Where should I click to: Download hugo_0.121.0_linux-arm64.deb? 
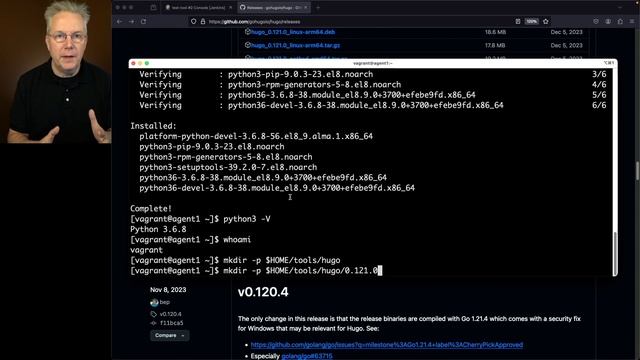tap(293, 32)
